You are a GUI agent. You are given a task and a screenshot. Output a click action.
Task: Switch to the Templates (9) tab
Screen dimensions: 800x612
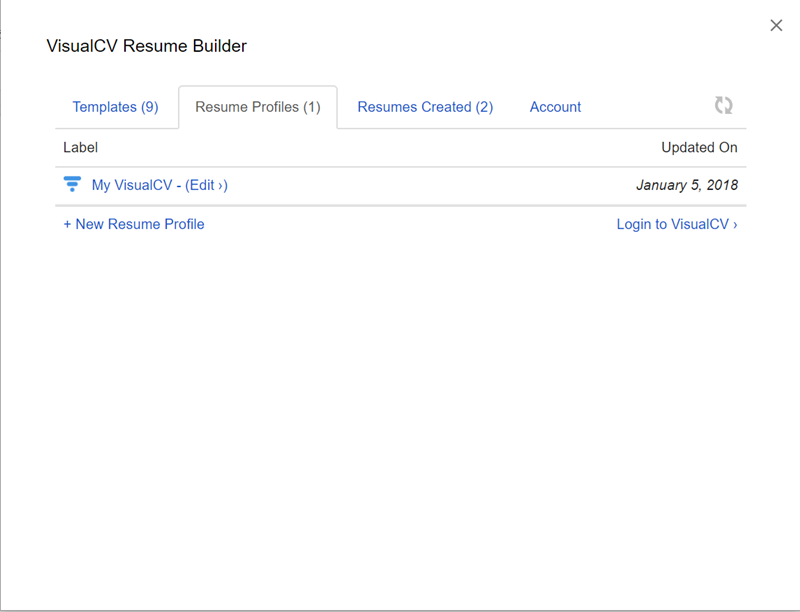pyautogui.click(x=115, y=107)
